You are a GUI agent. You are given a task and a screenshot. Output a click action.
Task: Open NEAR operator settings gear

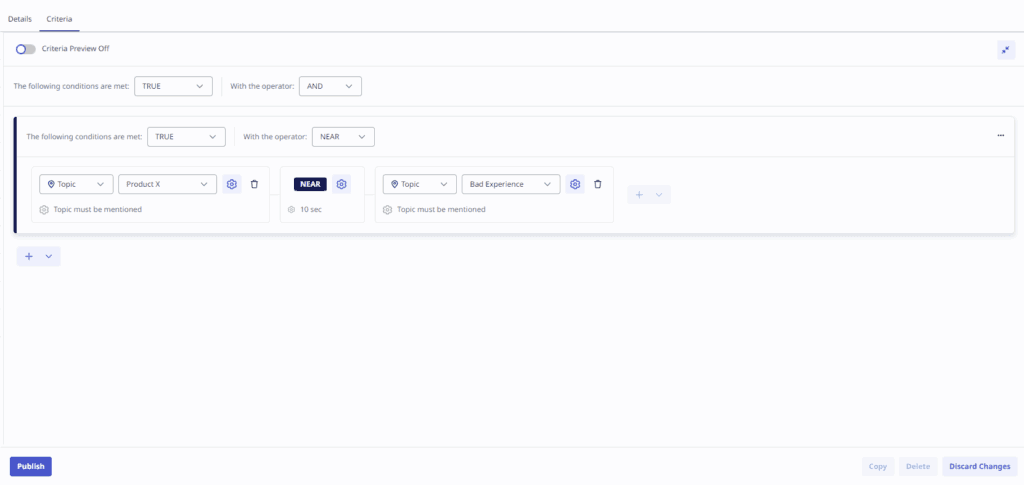pos(342,184)
